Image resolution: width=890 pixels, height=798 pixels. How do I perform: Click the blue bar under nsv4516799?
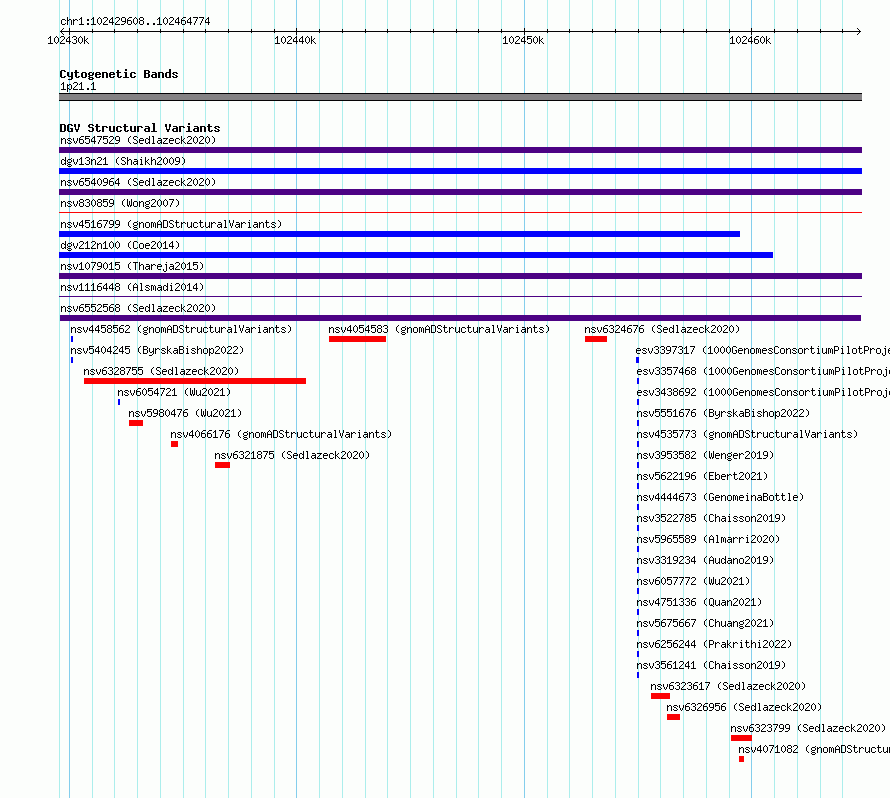pyautogui.click(x=400, y=234)
